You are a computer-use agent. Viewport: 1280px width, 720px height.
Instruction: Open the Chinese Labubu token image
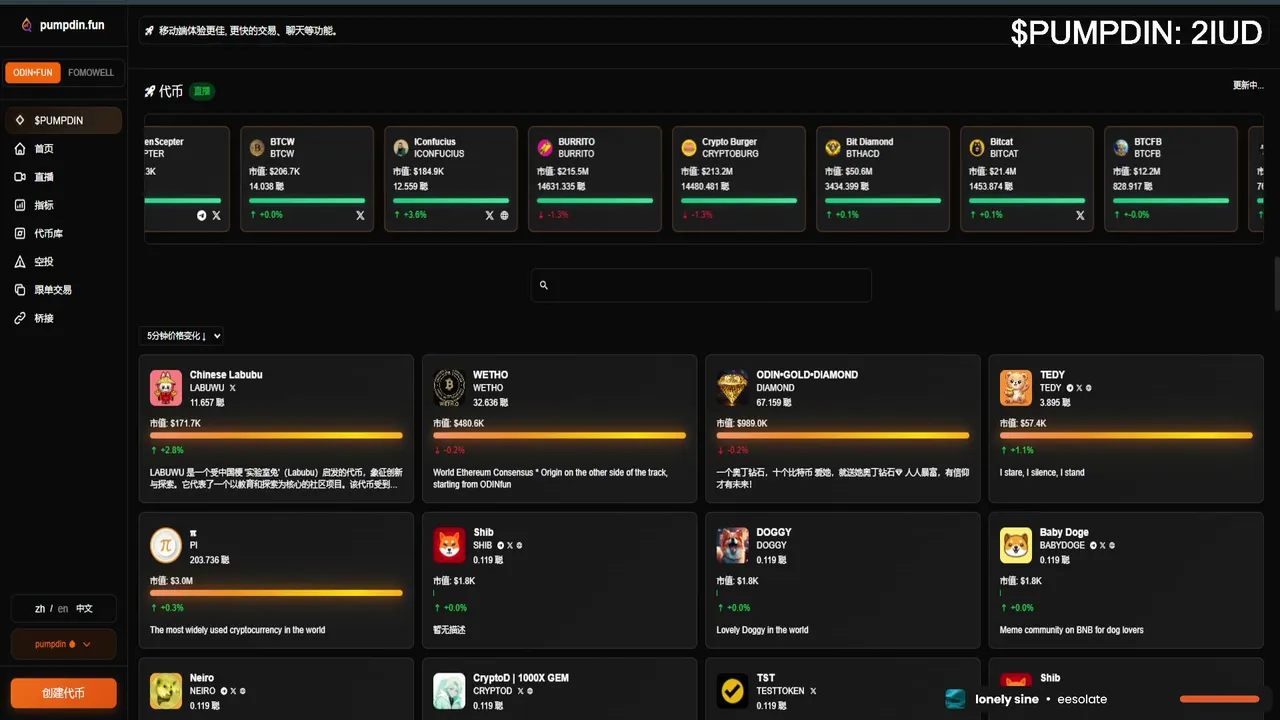[x=166, y=387]
